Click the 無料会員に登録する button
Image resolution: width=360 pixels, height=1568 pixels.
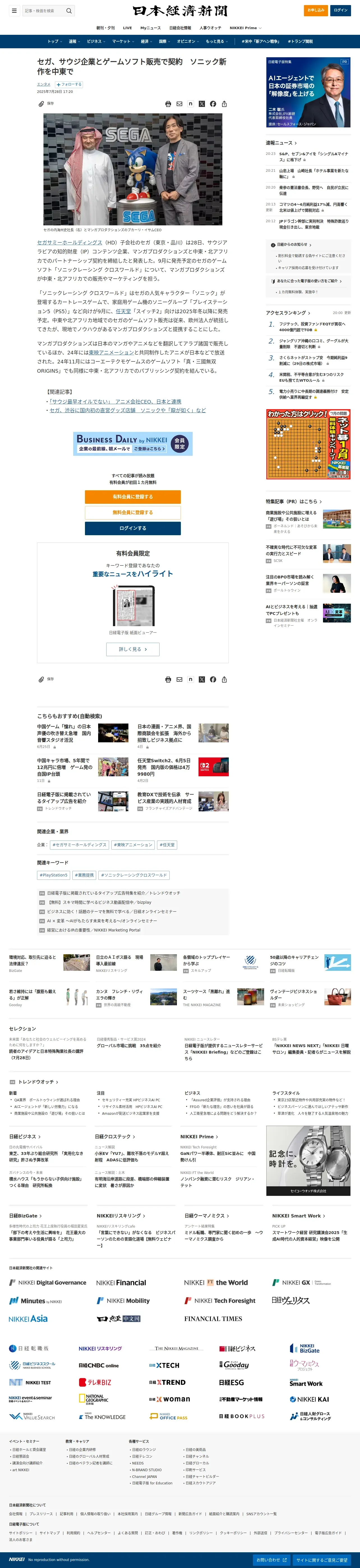(x=133, y=512)
